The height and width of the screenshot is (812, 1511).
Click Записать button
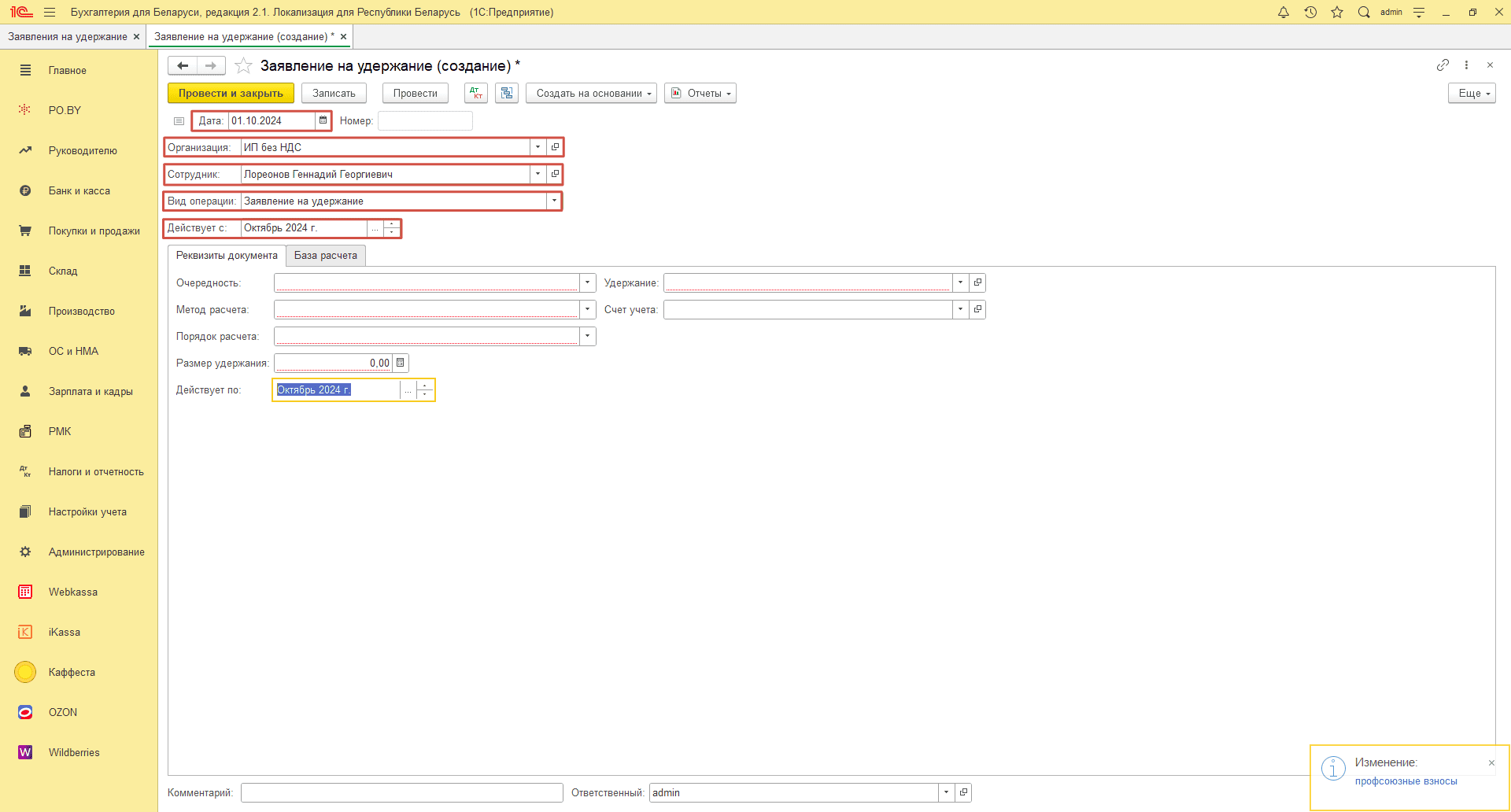click(x=334, y=93)
